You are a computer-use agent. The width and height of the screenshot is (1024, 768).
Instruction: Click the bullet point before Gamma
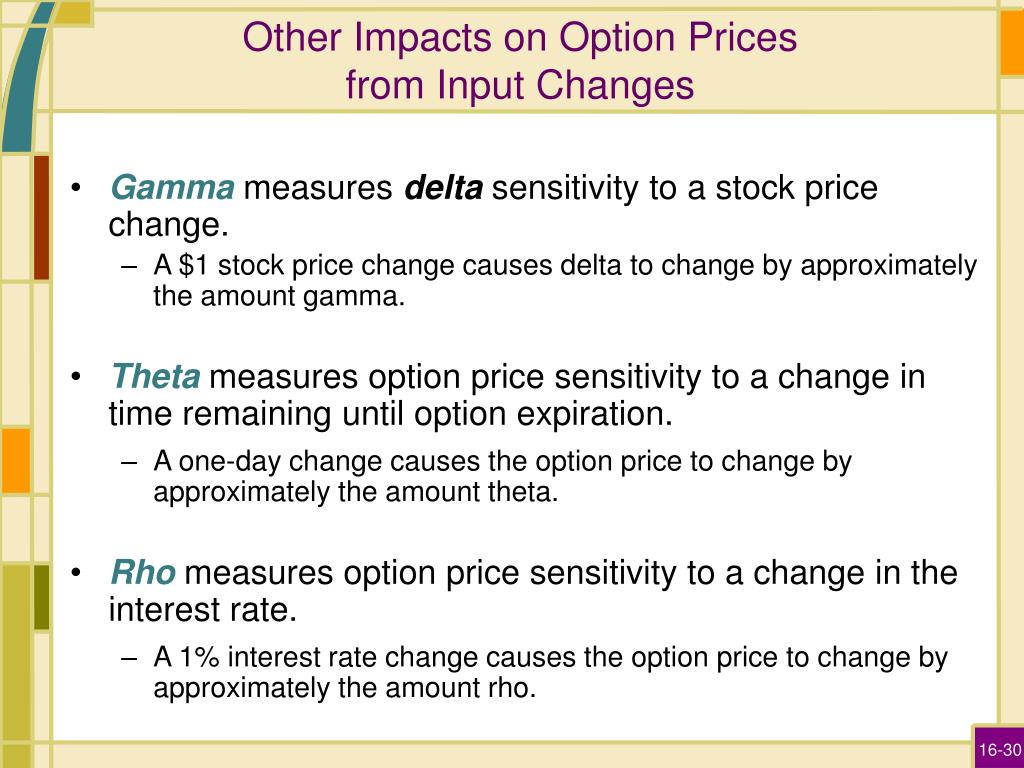pyautogui.click(x=76, y=189)
